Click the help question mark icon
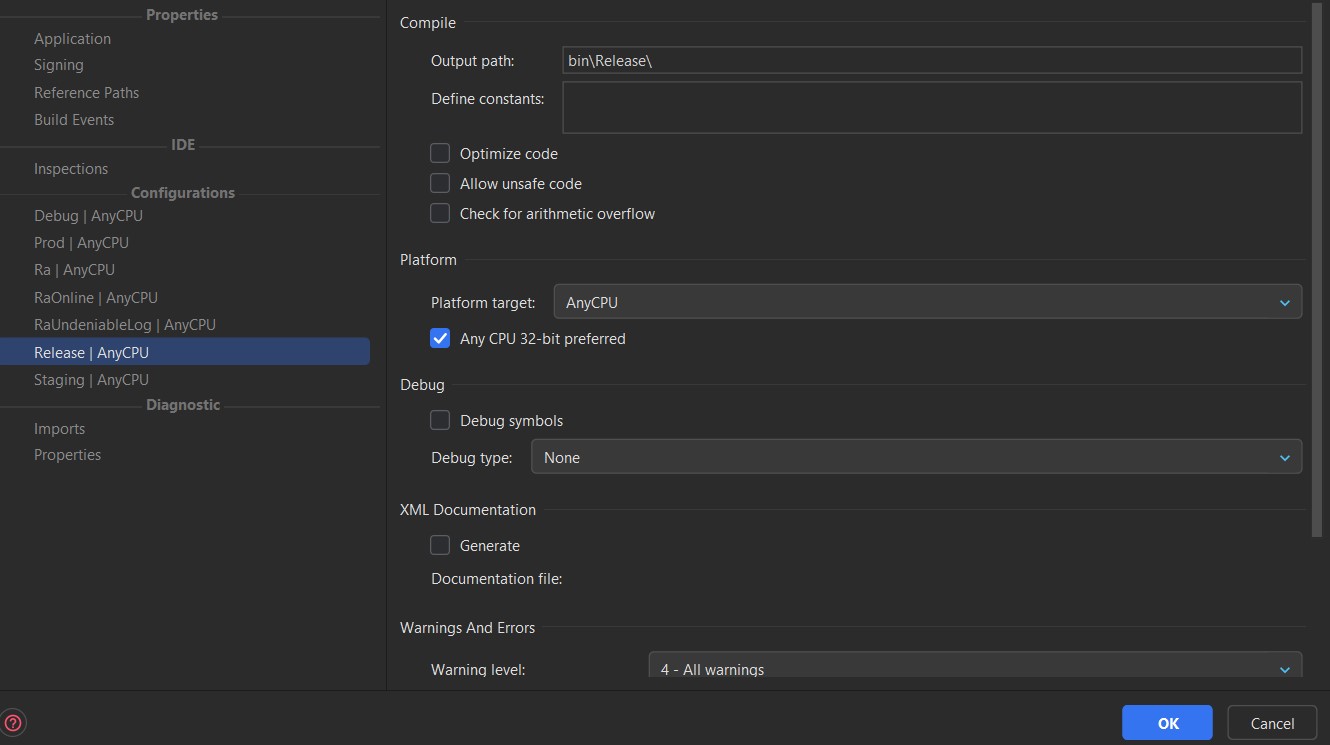 tap(14, 723)
